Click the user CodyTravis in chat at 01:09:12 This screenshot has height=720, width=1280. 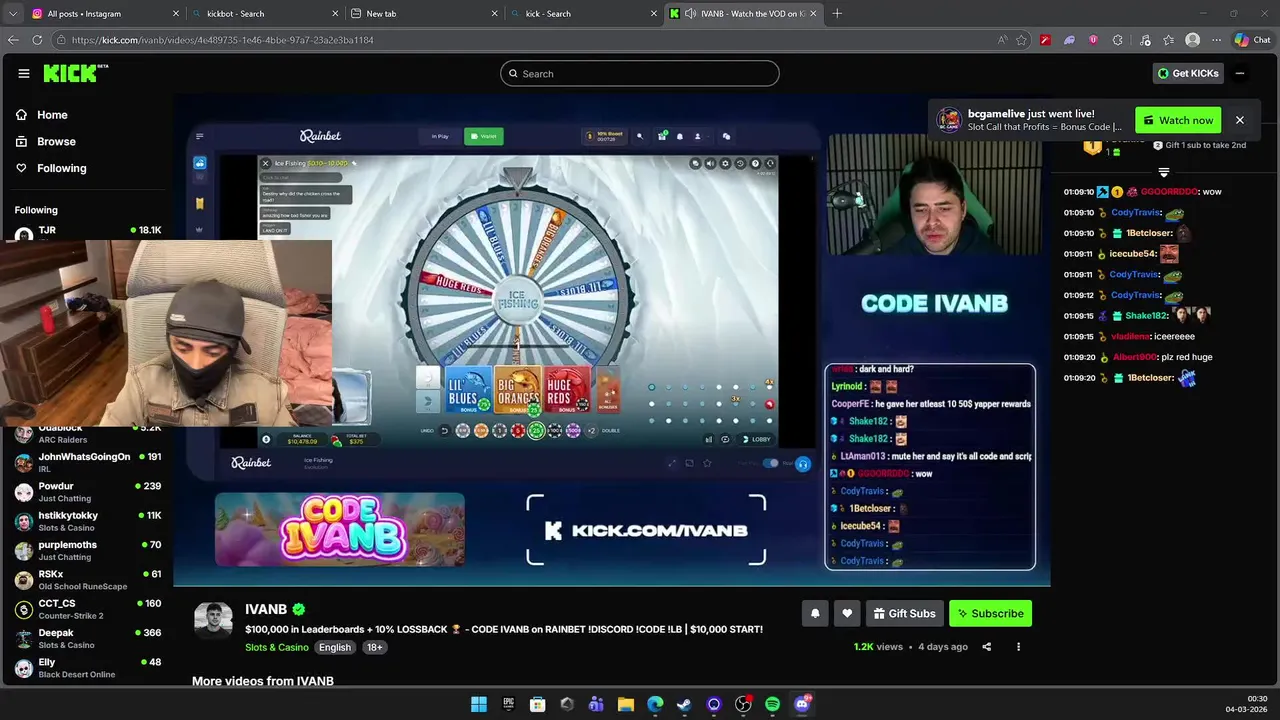pos(1134,295)
